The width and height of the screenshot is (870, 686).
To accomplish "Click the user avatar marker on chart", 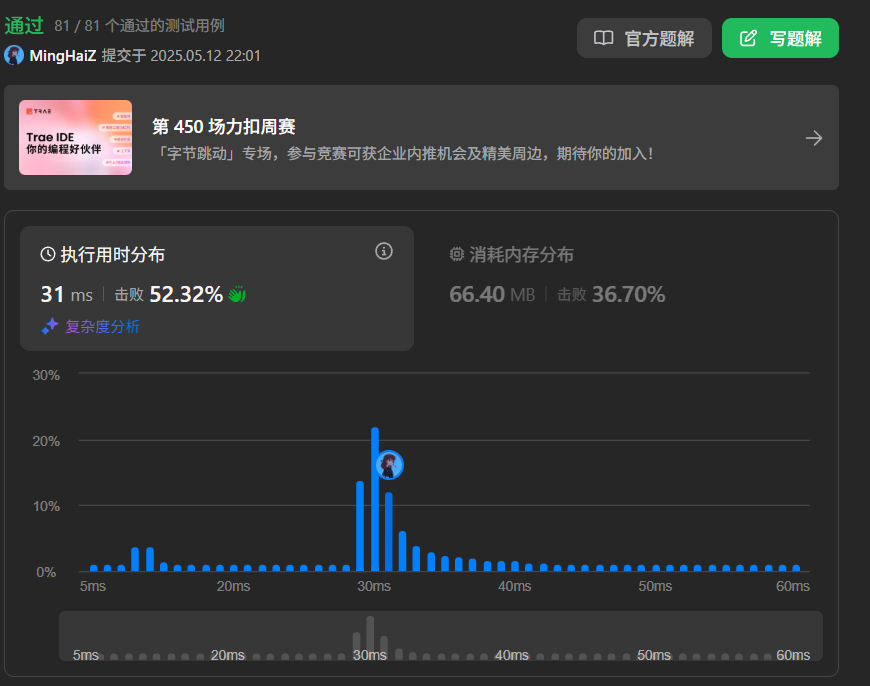I will coord(390,465).
